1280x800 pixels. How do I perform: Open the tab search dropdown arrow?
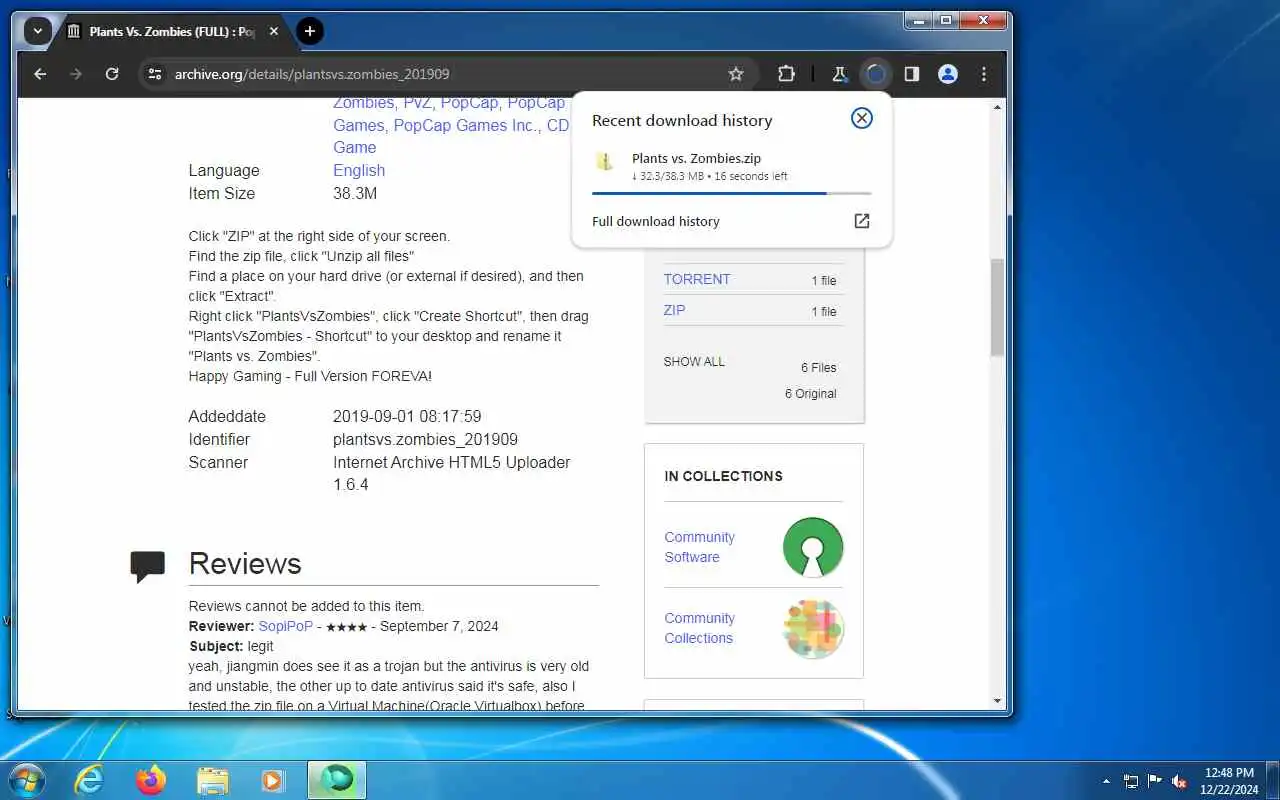(38, 31)
